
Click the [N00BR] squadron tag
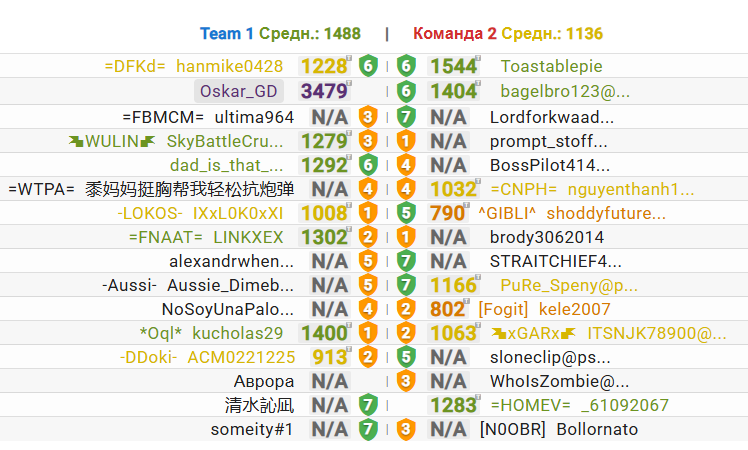512,429
